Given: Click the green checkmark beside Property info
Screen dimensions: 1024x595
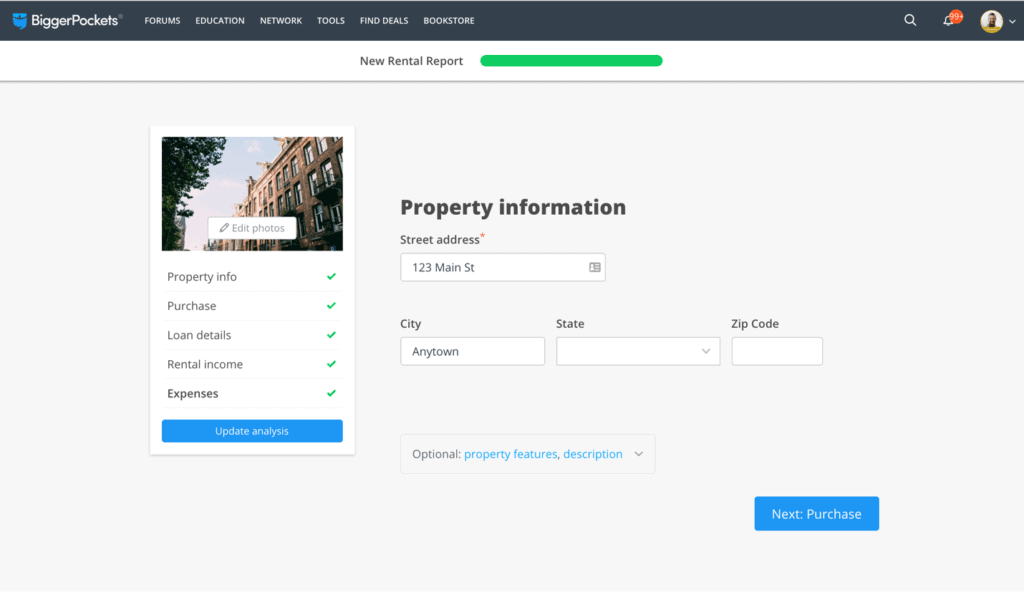Looking at the screenshot, I should click(331, 277).
